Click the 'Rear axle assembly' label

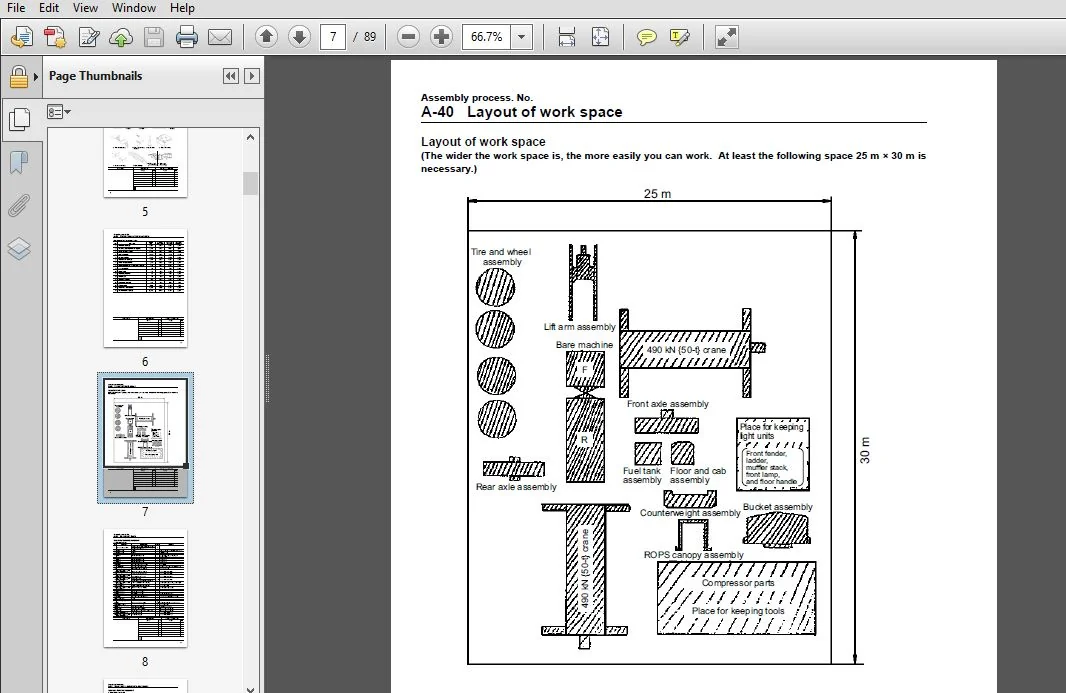[516, 487]
